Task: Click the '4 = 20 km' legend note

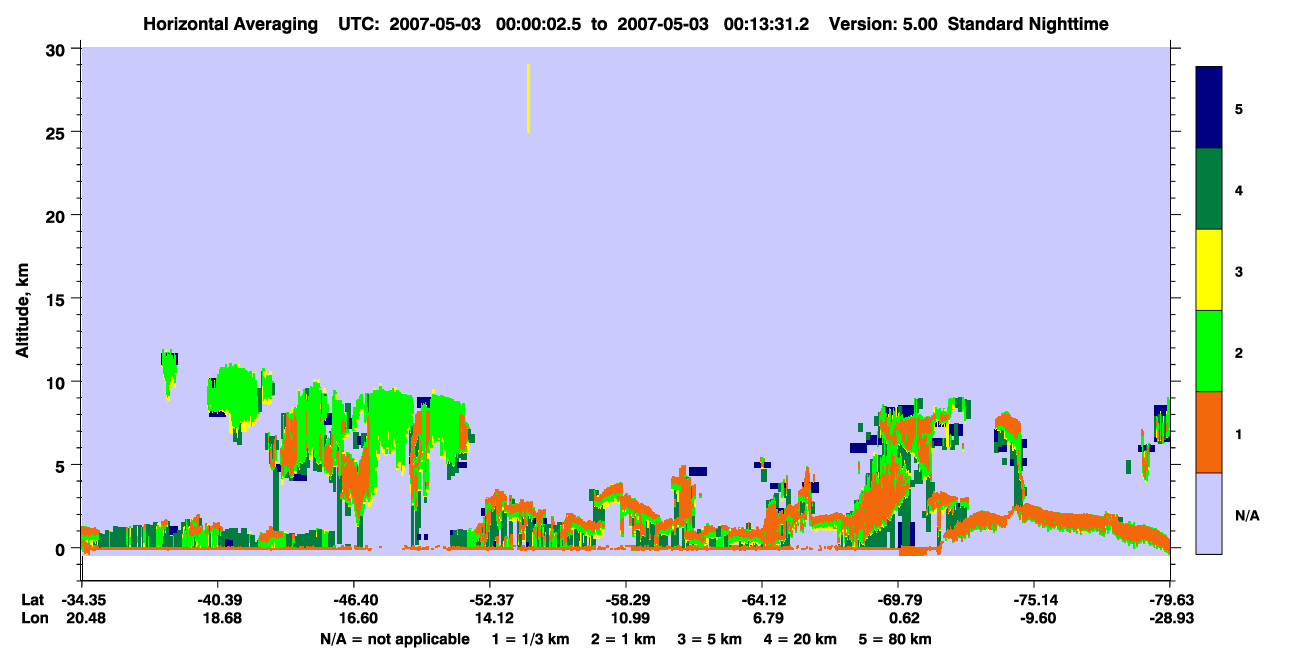Action: click(x=801, y=639)
